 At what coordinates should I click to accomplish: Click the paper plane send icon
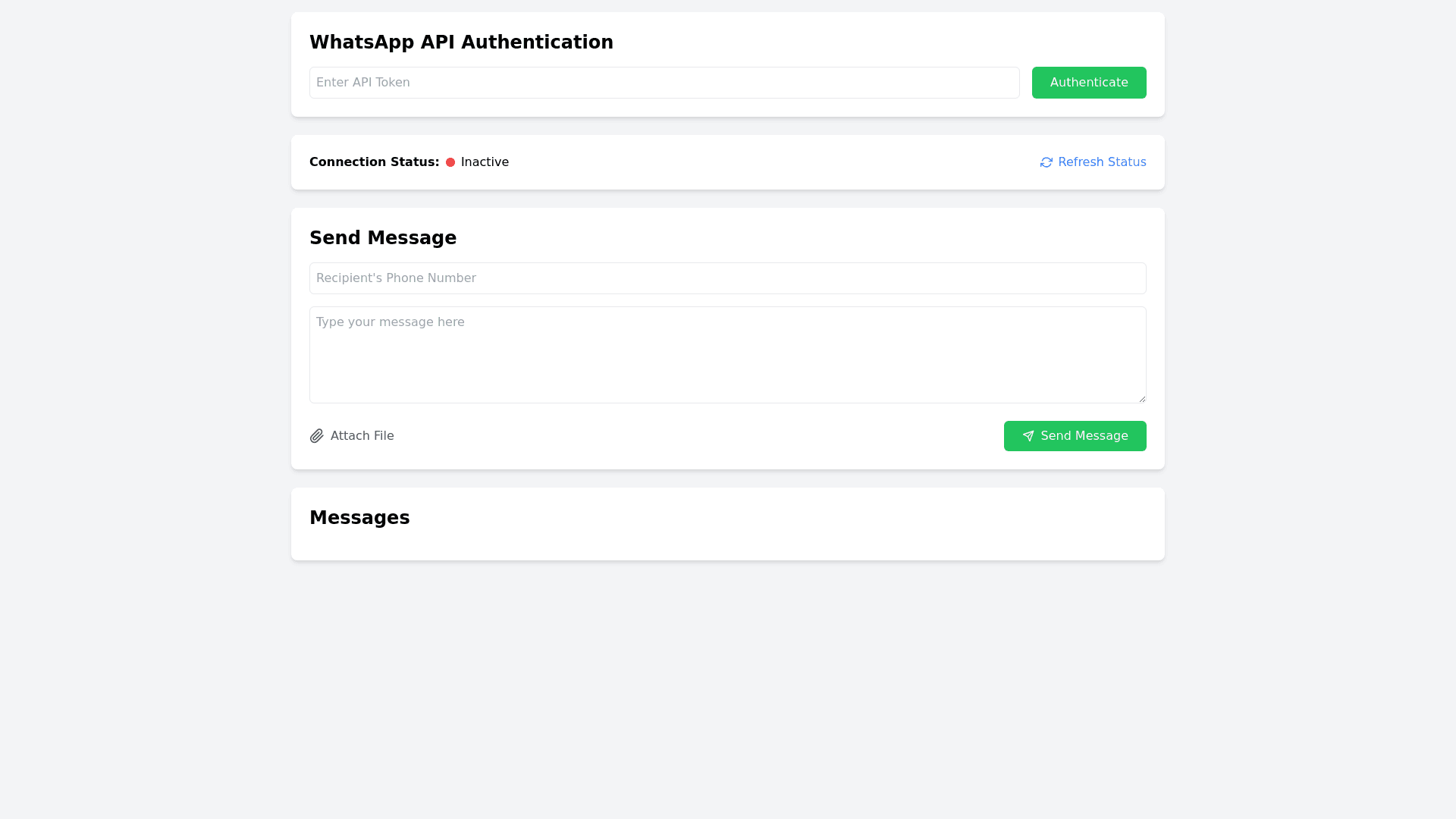point(1028,436)
